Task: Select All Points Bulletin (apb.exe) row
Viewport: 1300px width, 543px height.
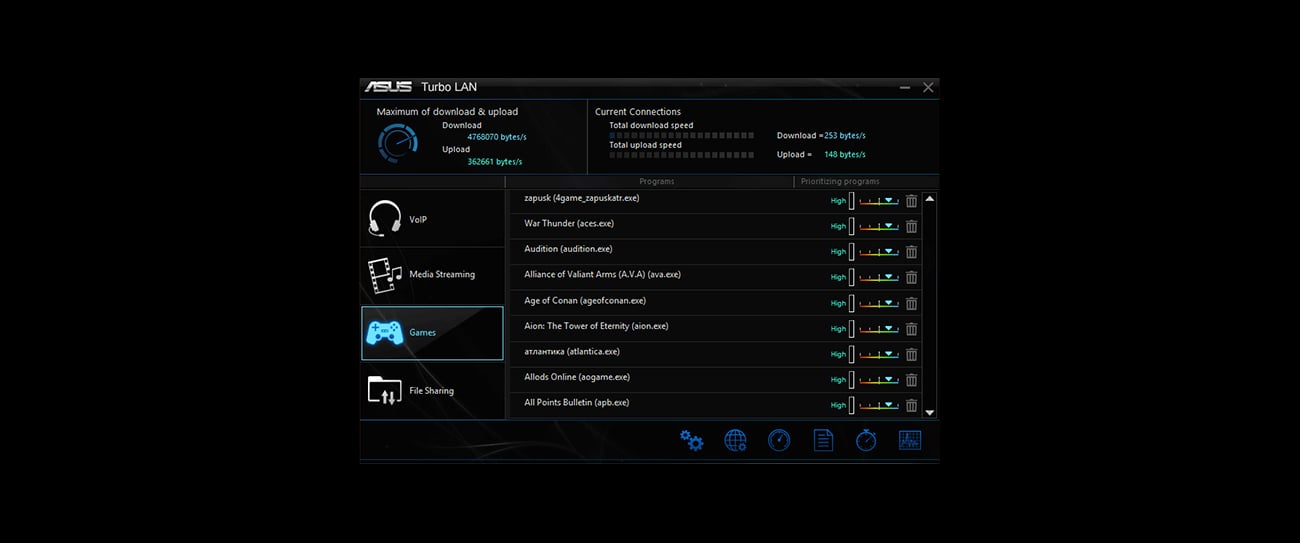Action: tap(715, 405)
